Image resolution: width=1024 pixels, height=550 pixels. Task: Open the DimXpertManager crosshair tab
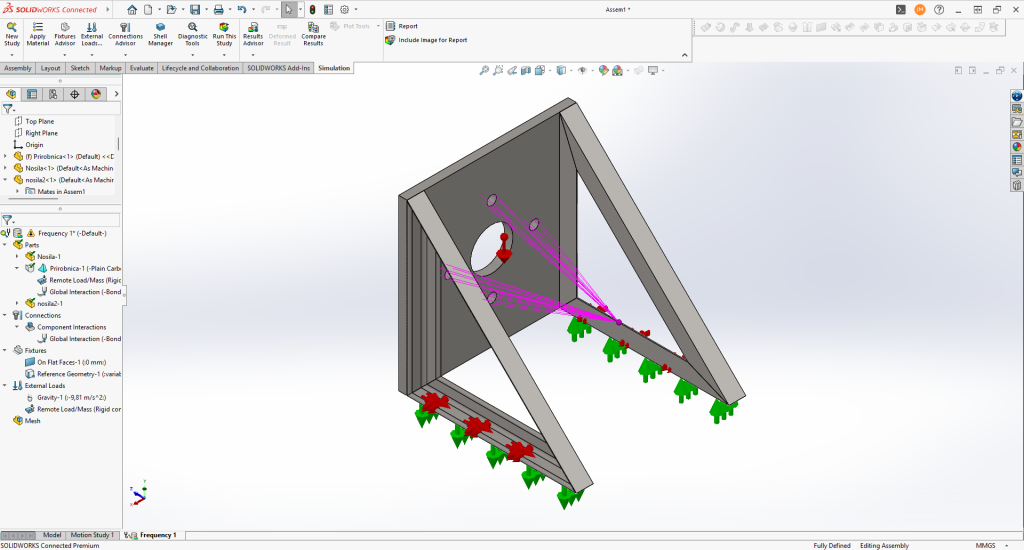(x=74, y=94)
